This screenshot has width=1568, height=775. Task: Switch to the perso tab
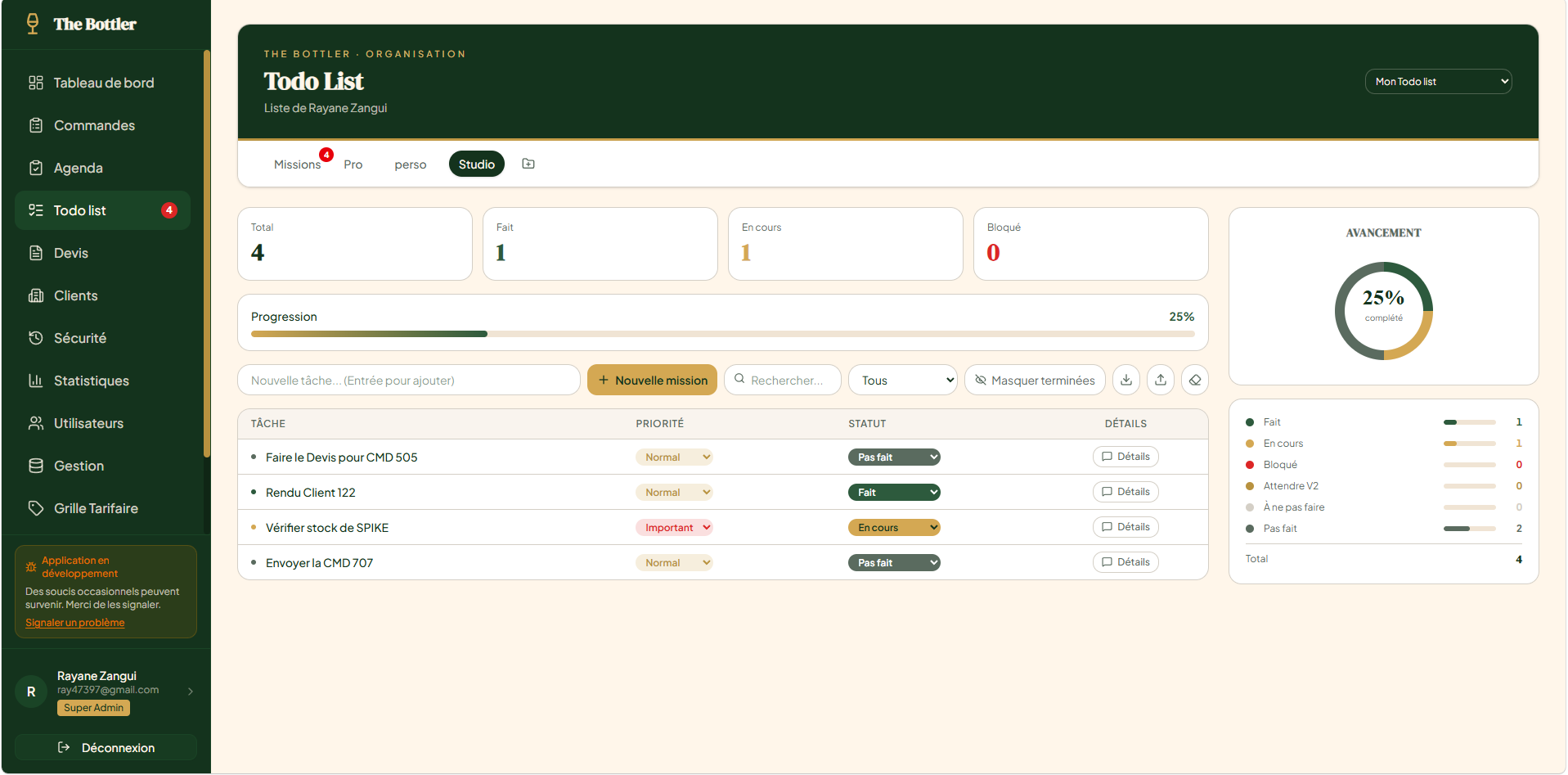[411, 164]
